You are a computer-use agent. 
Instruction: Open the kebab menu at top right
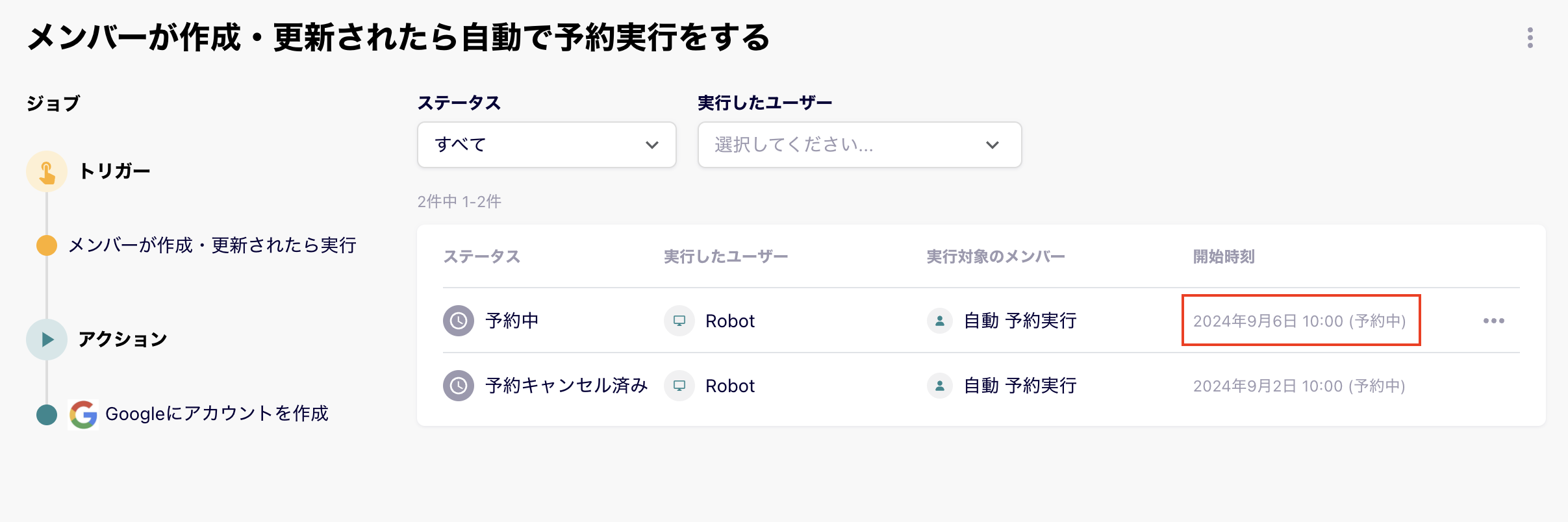click(1531, 37)
